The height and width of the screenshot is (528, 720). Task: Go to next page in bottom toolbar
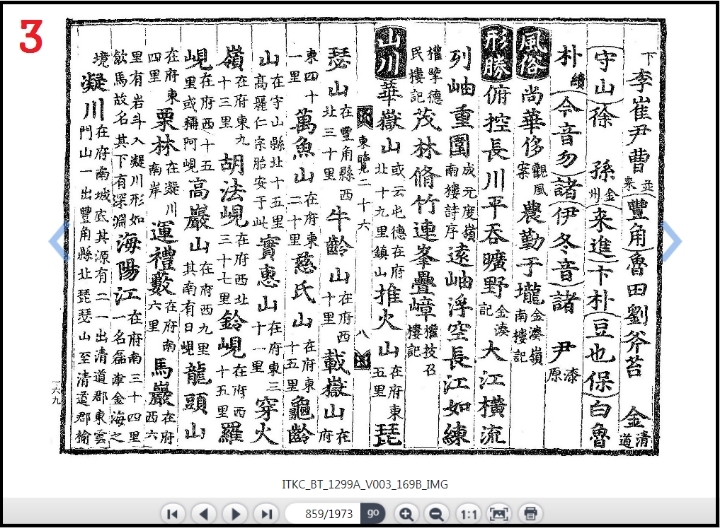click(236, 513)
